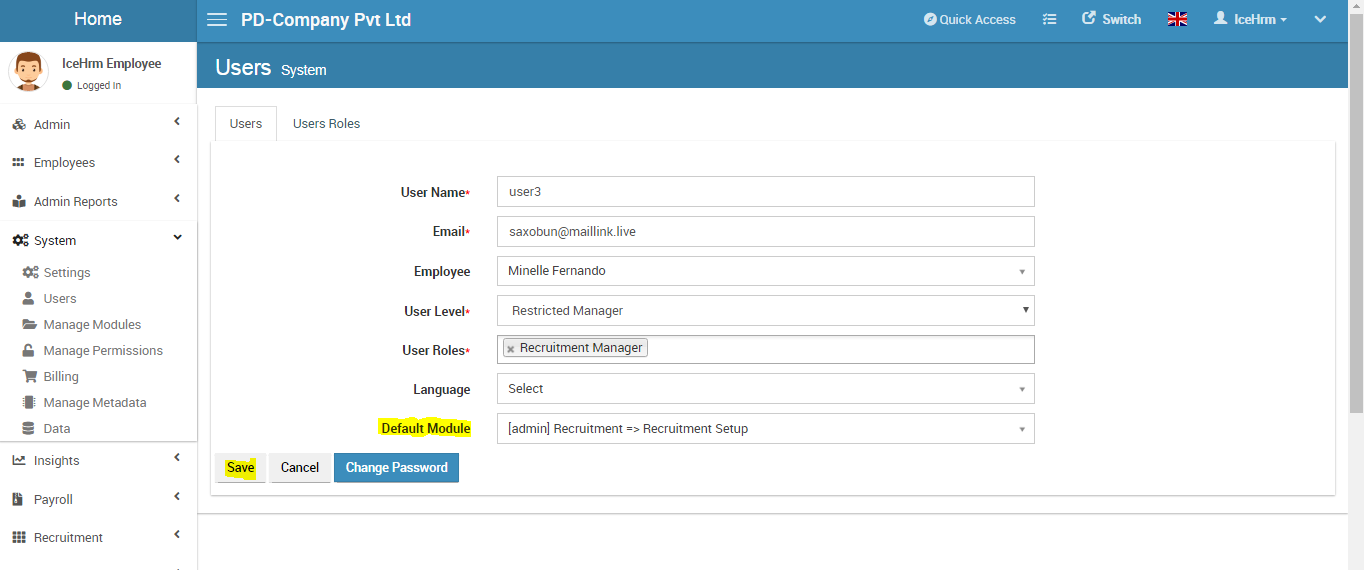Click the Employees grid icon
This screenshot has height=570, width=1364.
click(x=19, y=162)
